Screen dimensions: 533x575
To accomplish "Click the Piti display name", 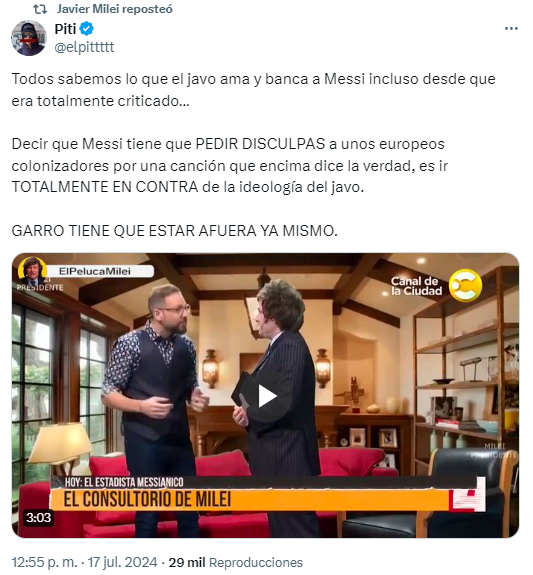I will [x=65, y=29].
